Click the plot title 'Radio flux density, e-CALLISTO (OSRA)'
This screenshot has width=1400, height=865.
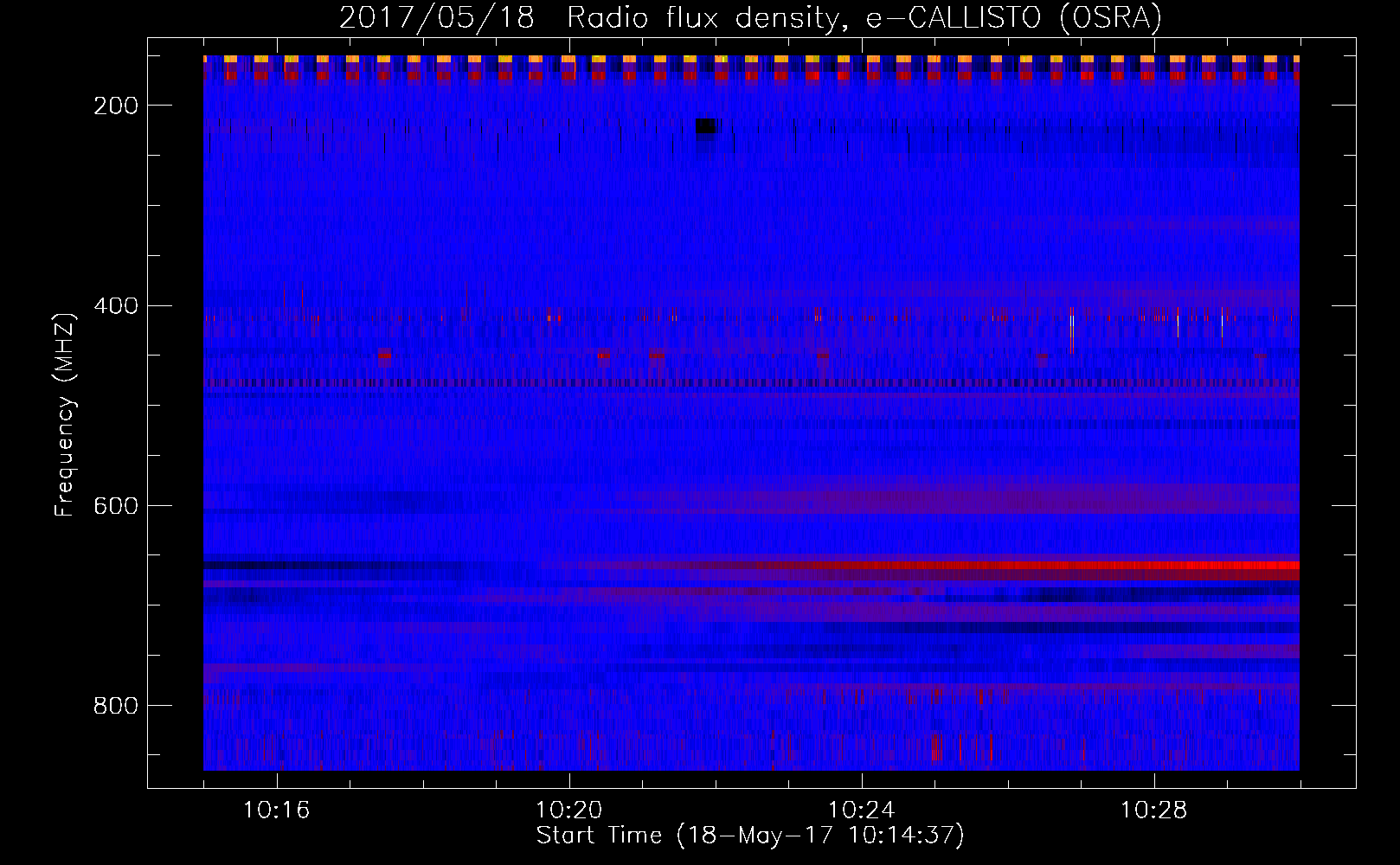click(864, 17)
